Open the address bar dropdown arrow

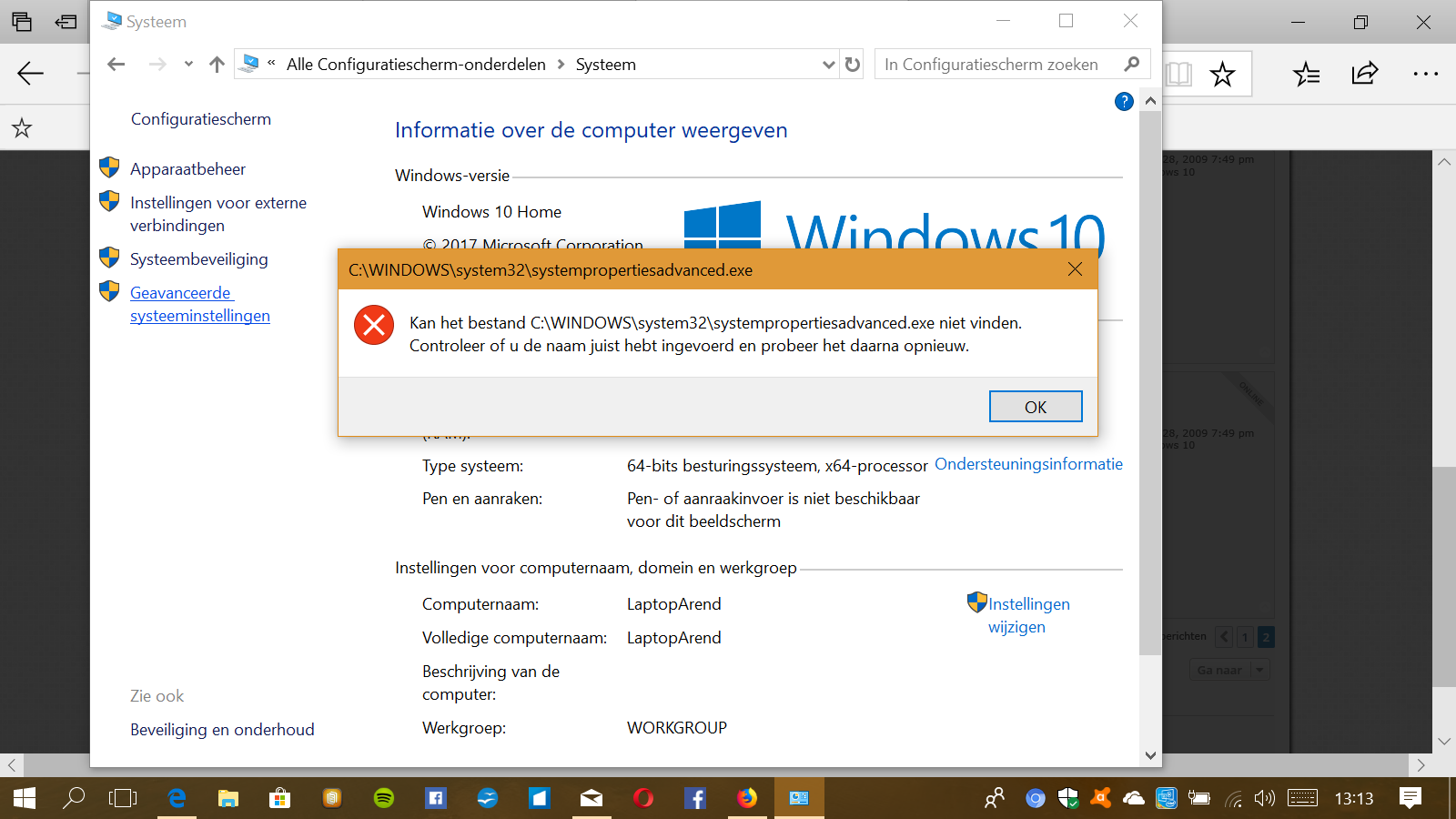pos(827,64)
